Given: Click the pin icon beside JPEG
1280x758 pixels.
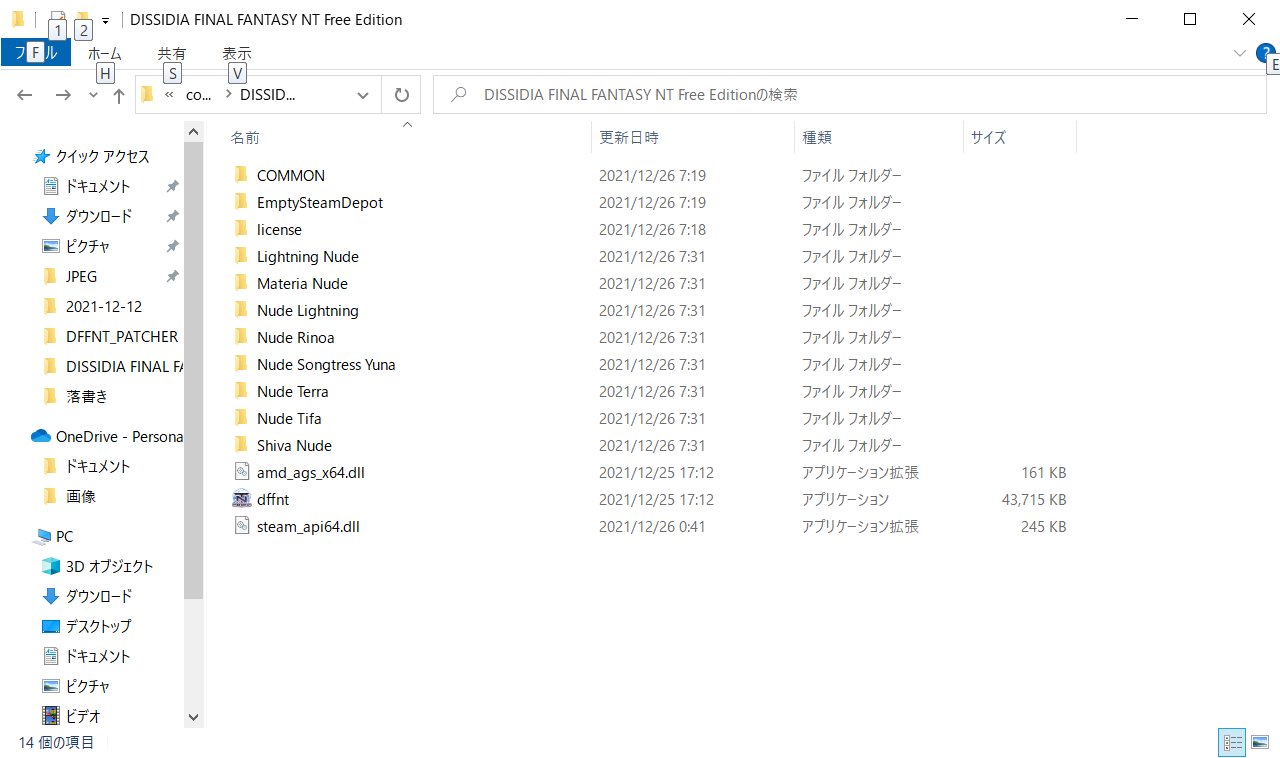Looking at the screenshot, I should click(x=172, y=276).
